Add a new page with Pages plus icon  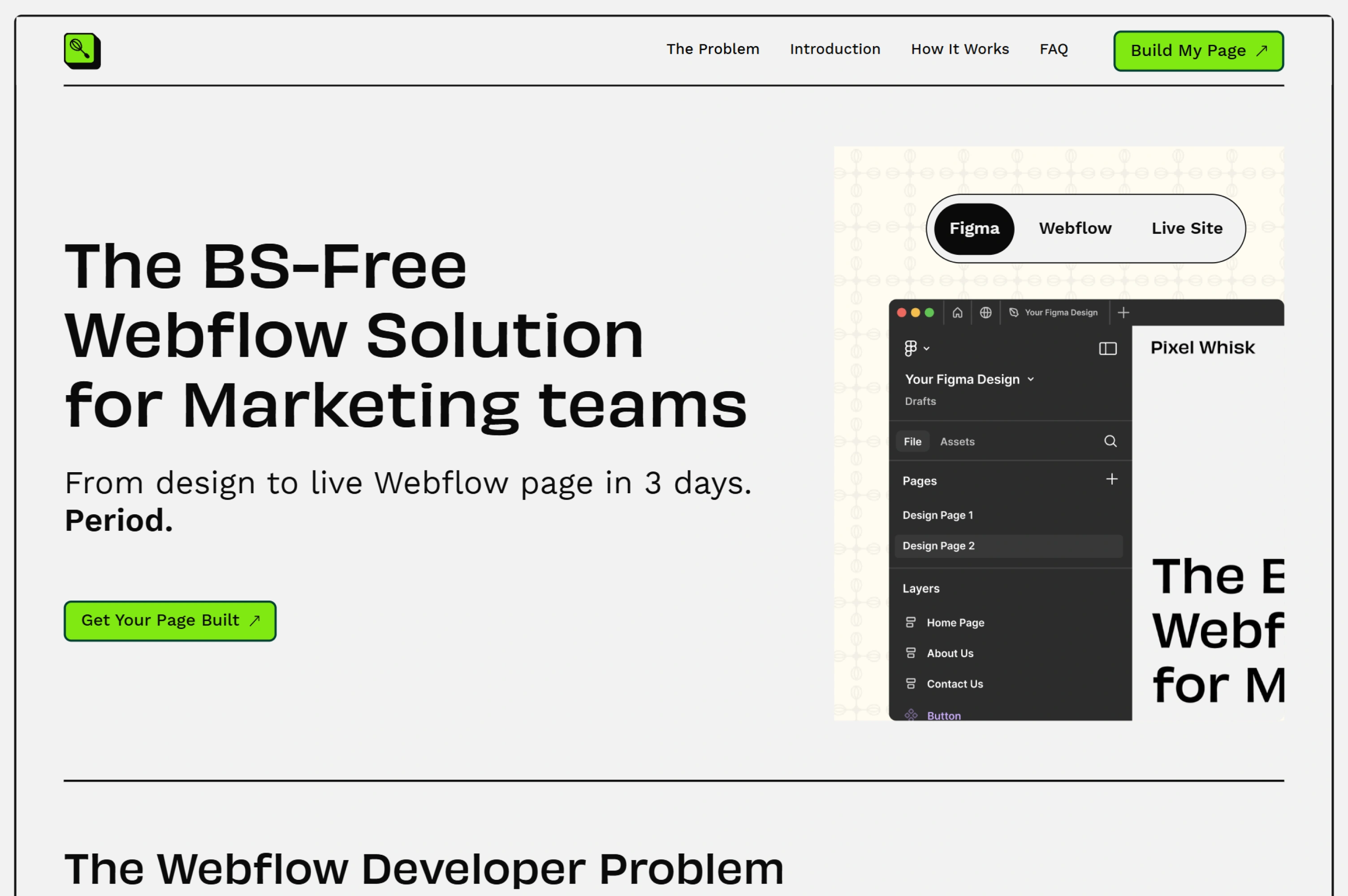click(1111, 479)
